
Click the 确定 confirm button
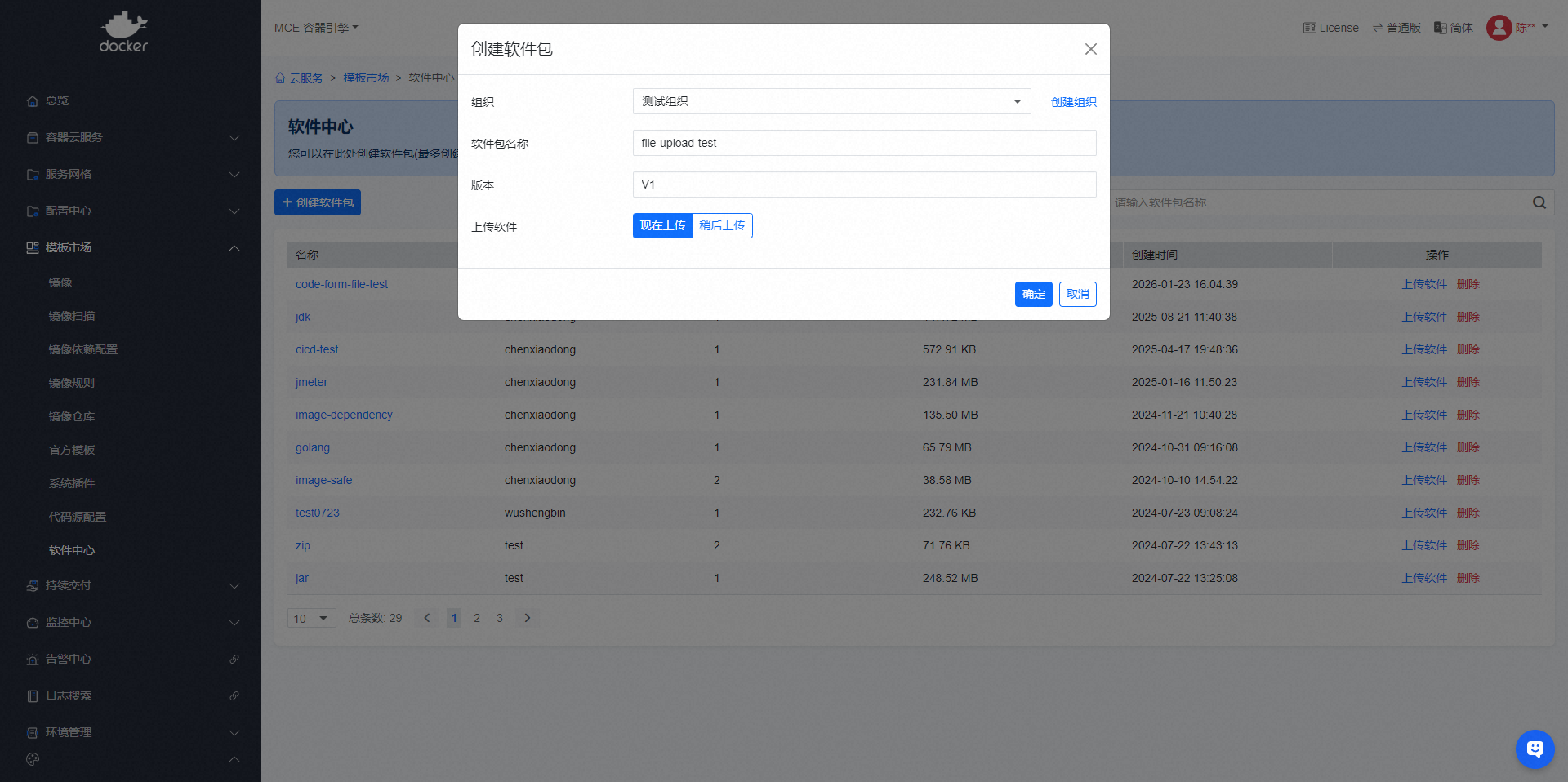pos(1033,294)
